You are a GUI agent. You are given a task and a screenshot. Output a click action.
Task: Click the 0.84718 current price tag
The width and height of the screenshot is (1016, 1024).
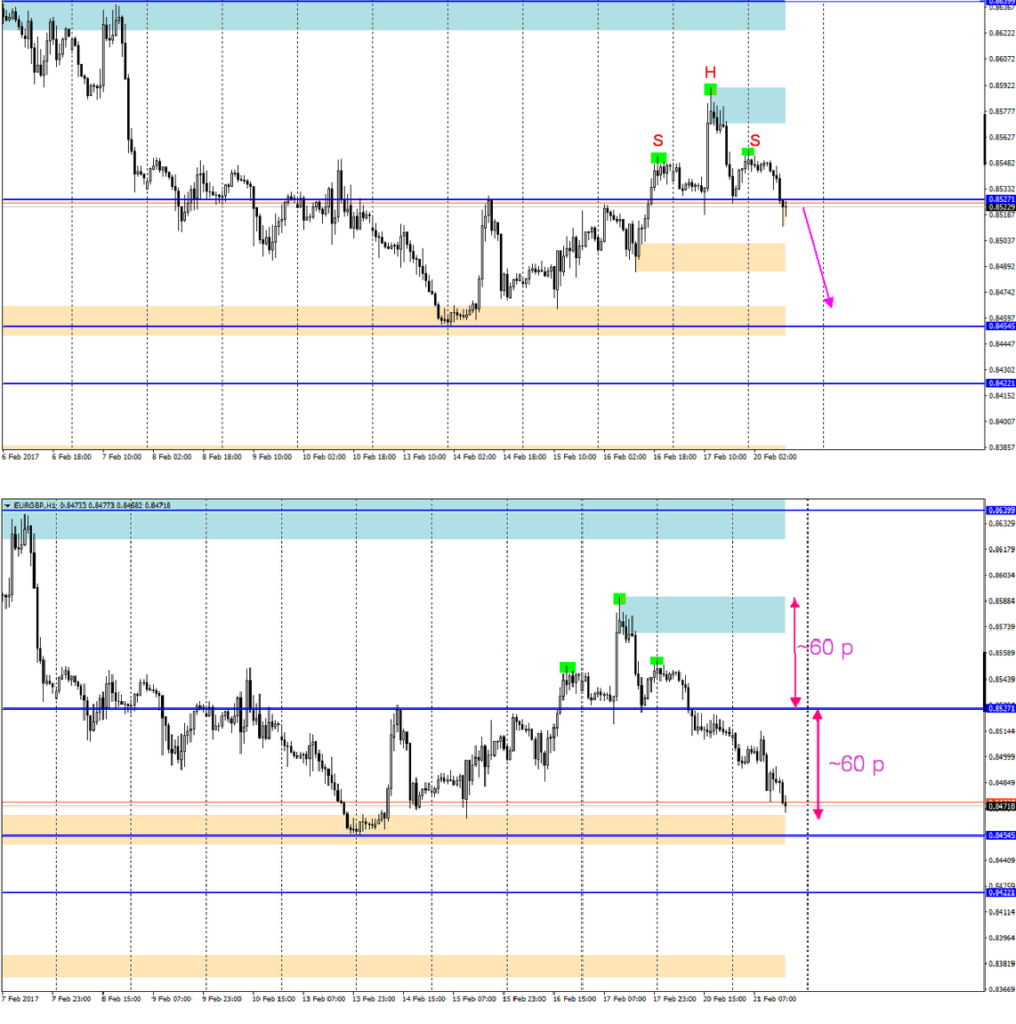click(1001, 807)
